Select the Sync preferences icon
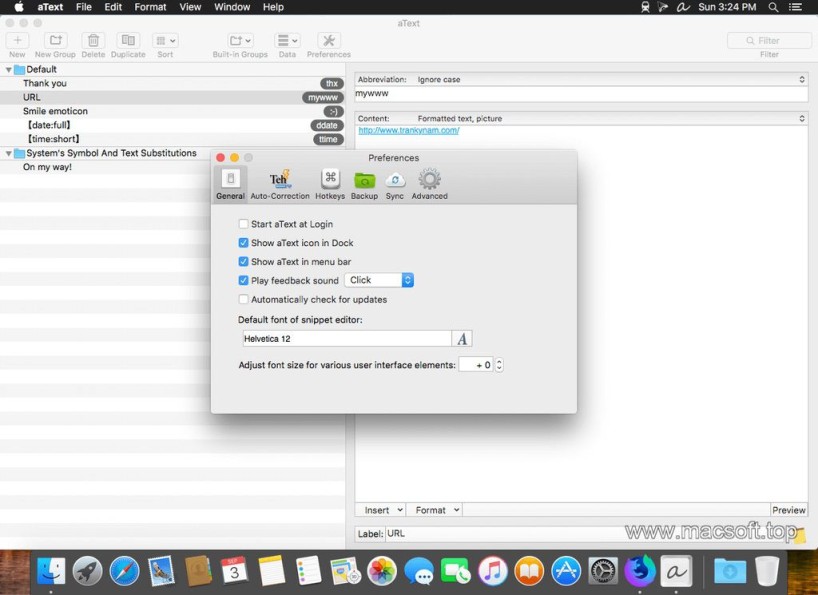This screenshot has height=595, width=818. (x=395, y=183)
